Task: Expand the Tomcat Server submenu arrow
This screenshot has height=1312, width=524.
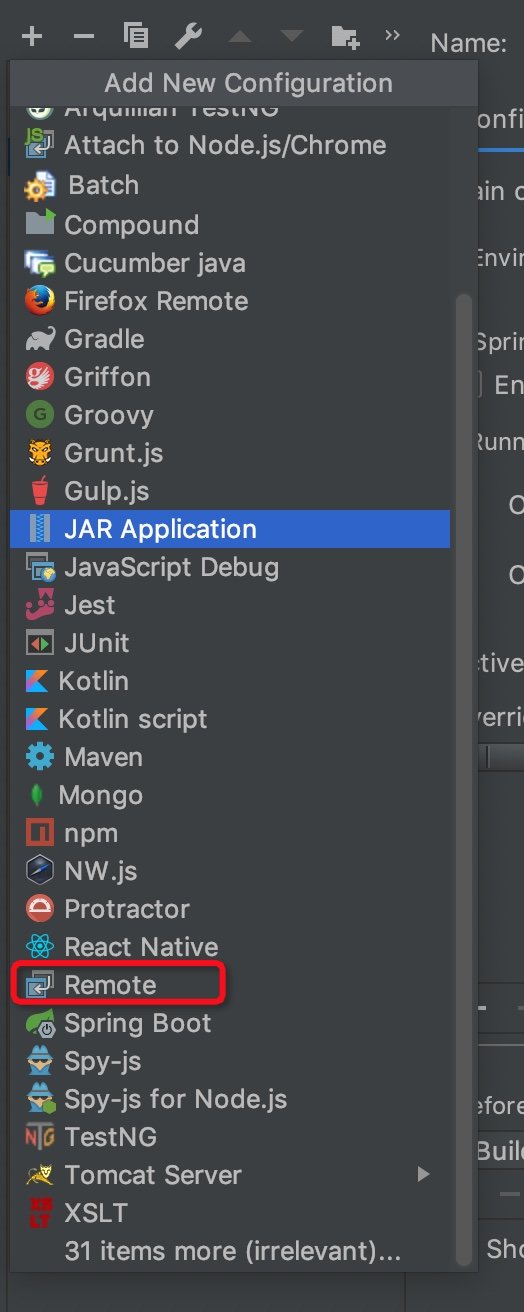Action: 424,1175
